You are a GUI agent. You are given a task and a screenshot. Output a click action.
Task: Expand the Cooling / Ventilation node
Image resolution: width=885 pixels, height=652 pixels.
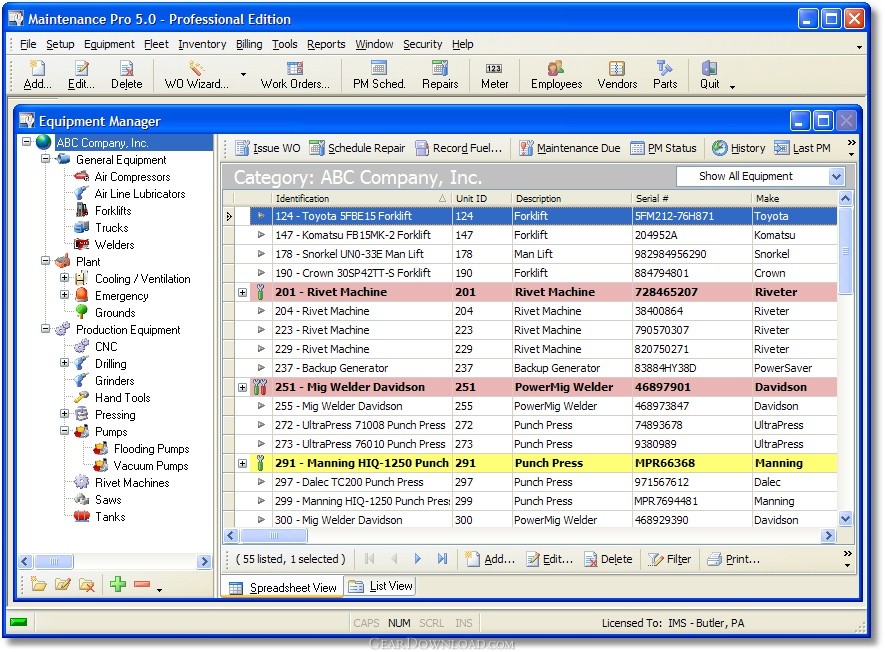(64, 278)
